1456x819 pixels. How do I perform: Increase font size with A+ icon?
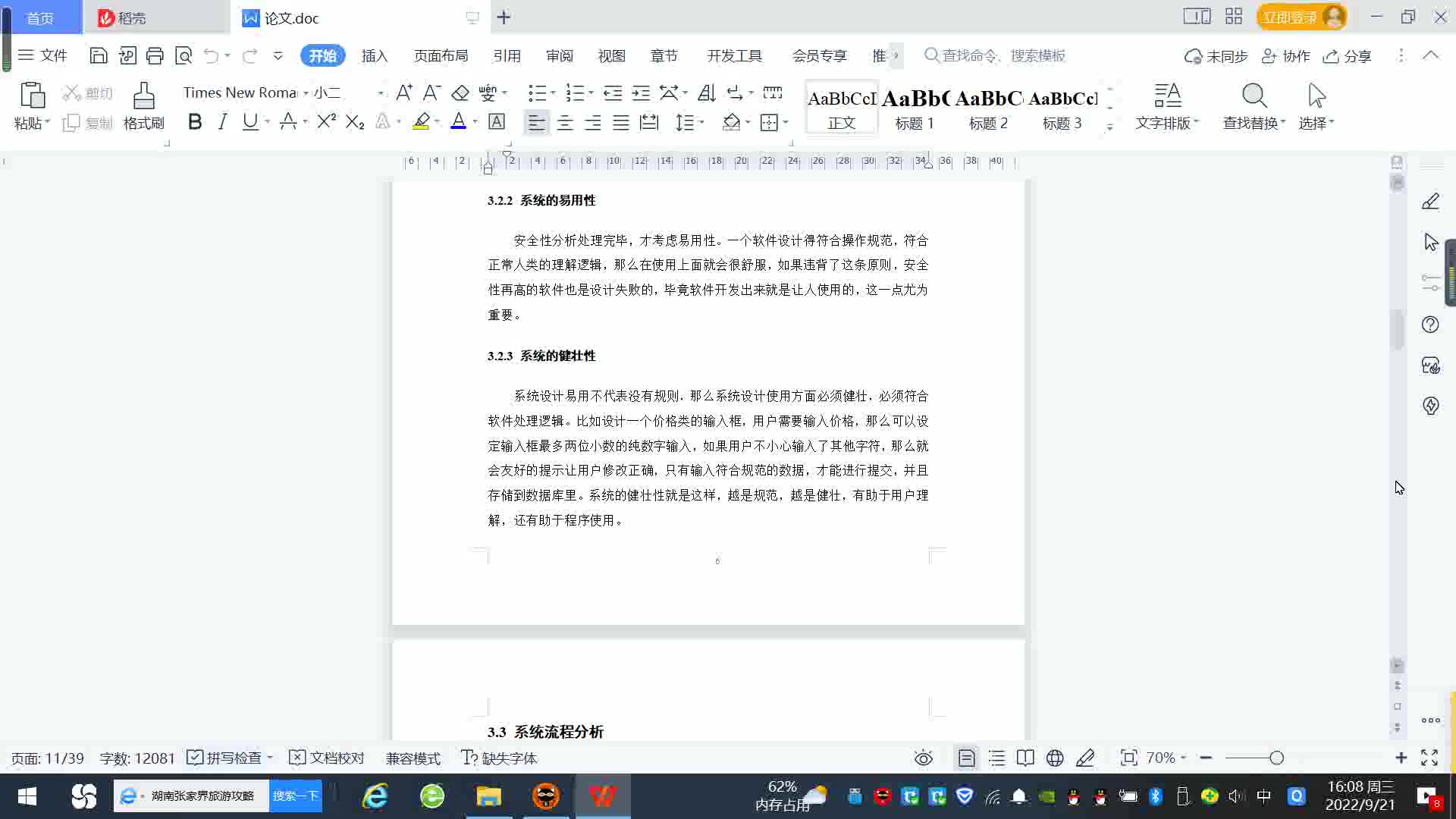[x=404, y=93]
